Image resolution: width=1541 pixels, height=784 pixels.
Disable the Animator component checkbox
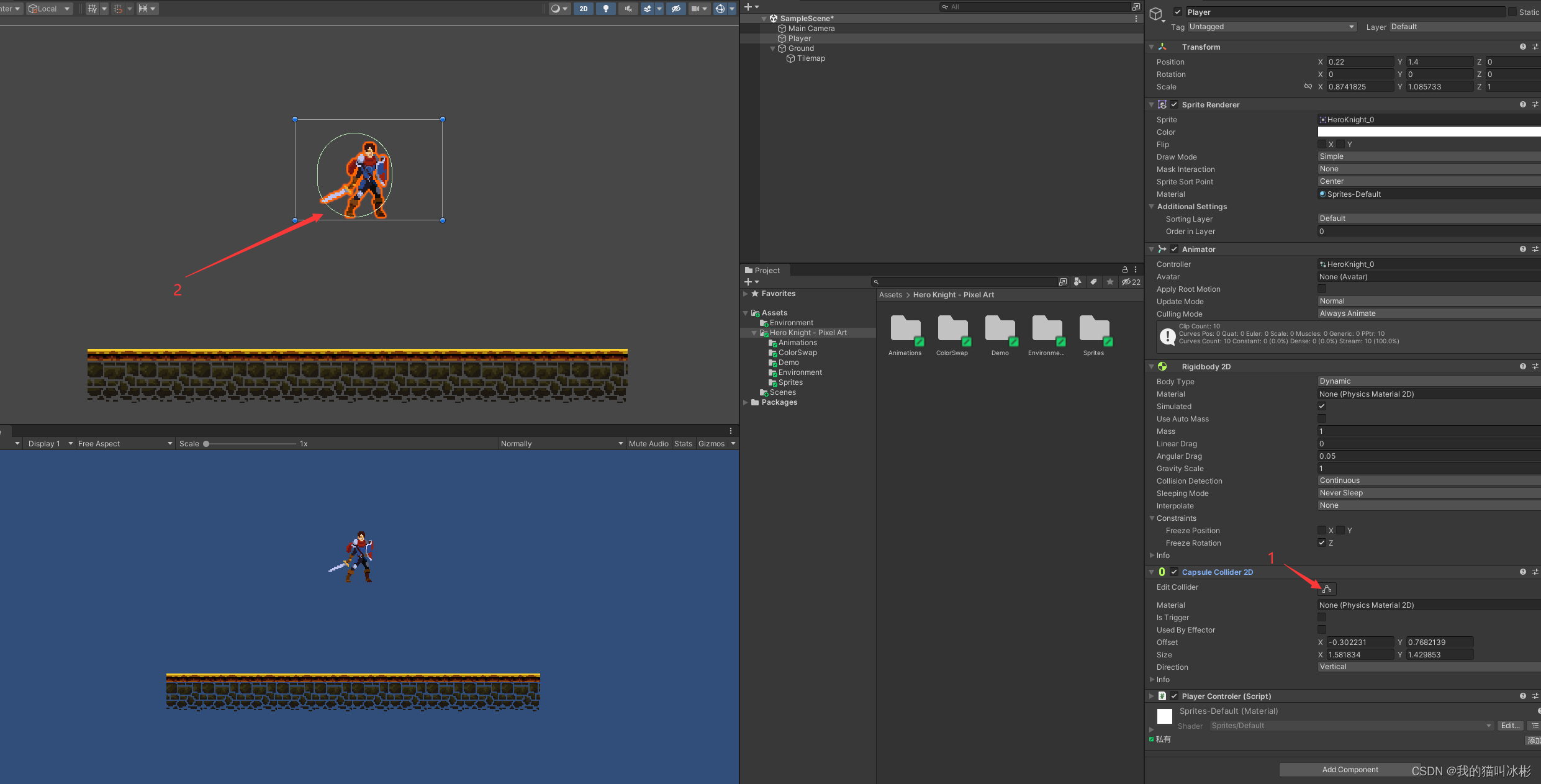coord(1174,249)
